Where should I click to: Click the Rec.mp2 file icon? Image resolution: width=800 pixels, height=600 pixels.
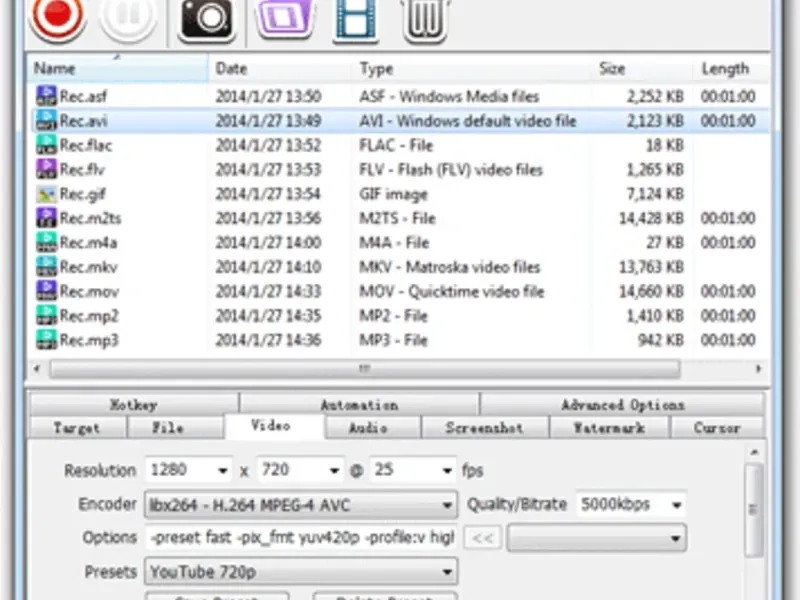coord(46,315)
